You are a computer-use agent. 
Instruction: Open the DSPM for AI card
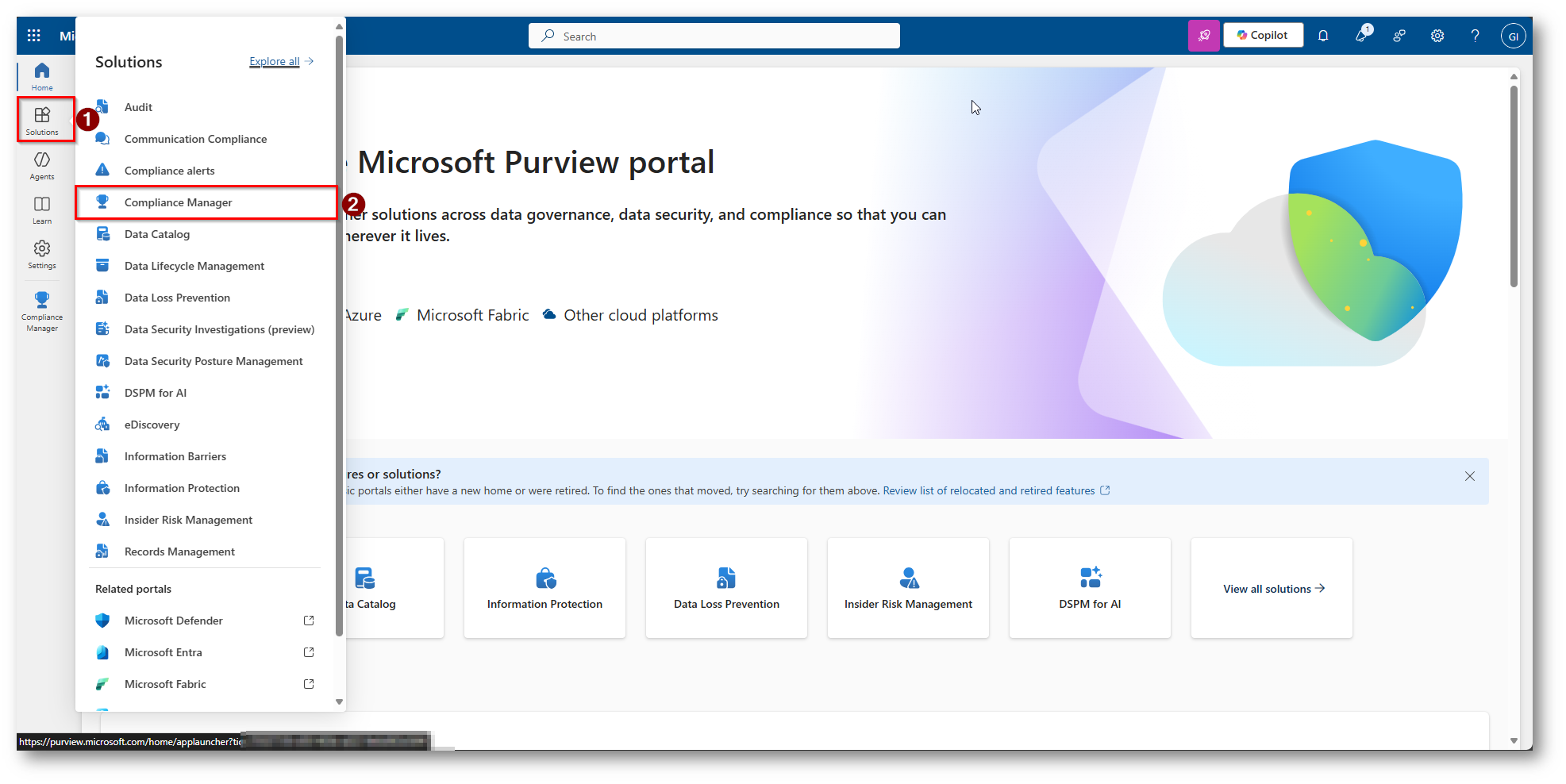(x=1090, y=588)
